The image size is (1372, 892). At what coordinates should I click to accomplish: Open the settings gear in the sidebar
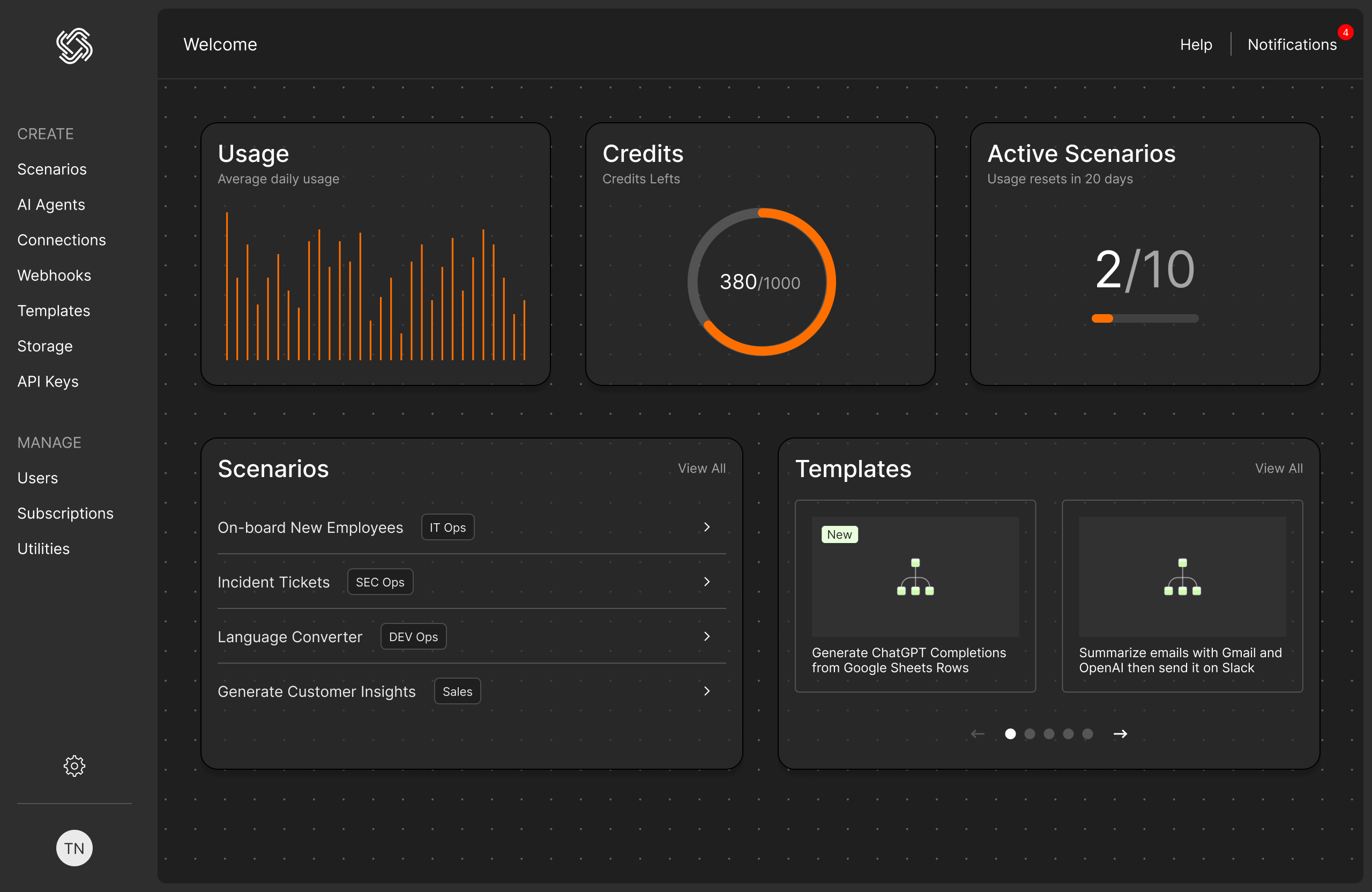[x=74, y=765]
